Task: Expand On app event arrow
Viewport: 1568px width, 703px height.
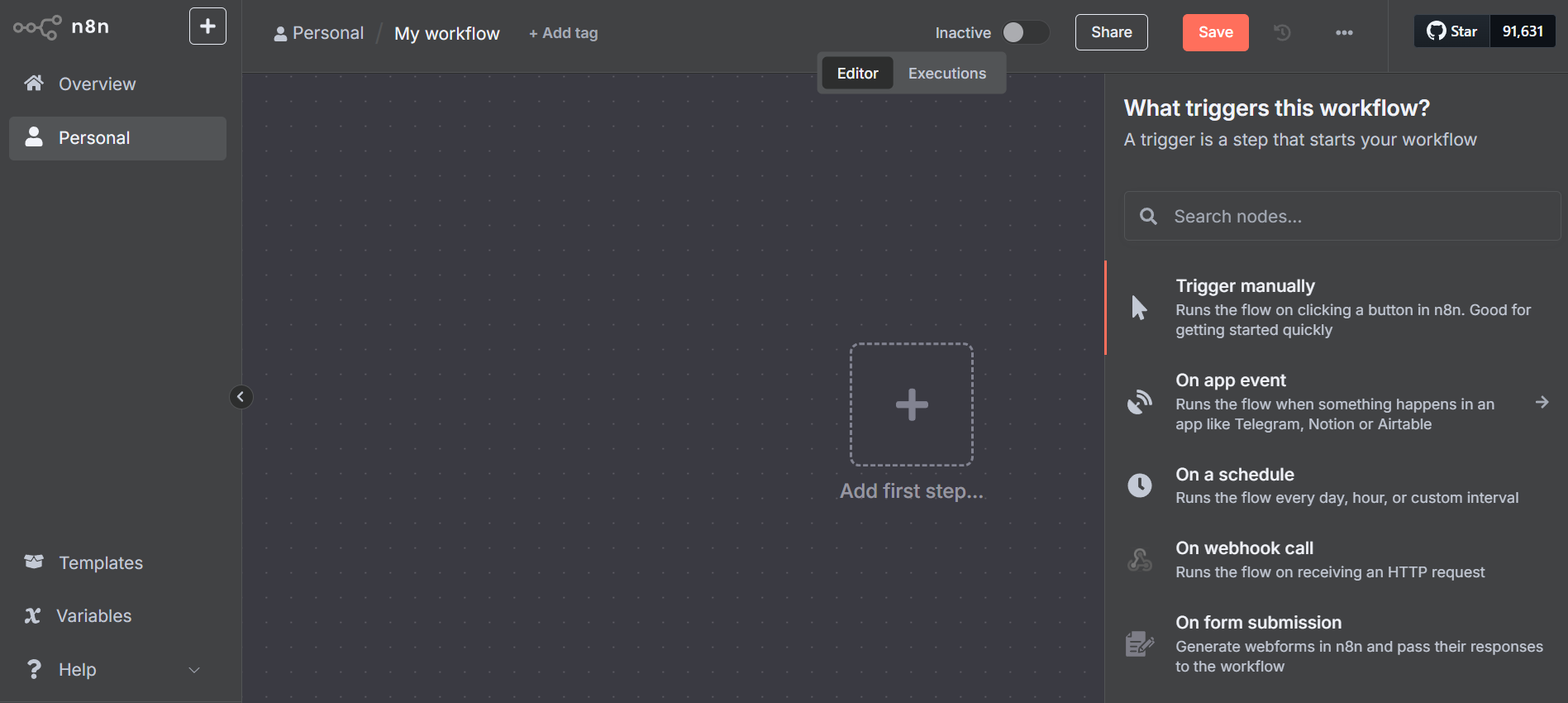Action: [1542, 402]
